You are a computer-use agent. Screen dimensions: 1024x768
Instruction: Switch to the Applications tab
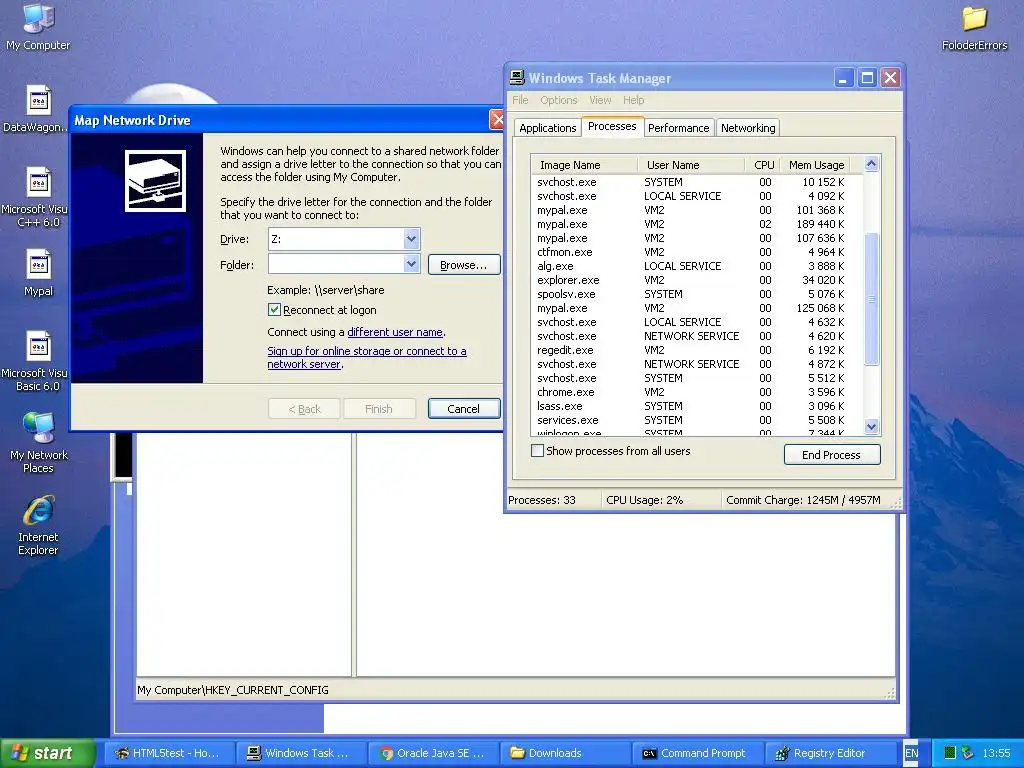tap(547, 128)
